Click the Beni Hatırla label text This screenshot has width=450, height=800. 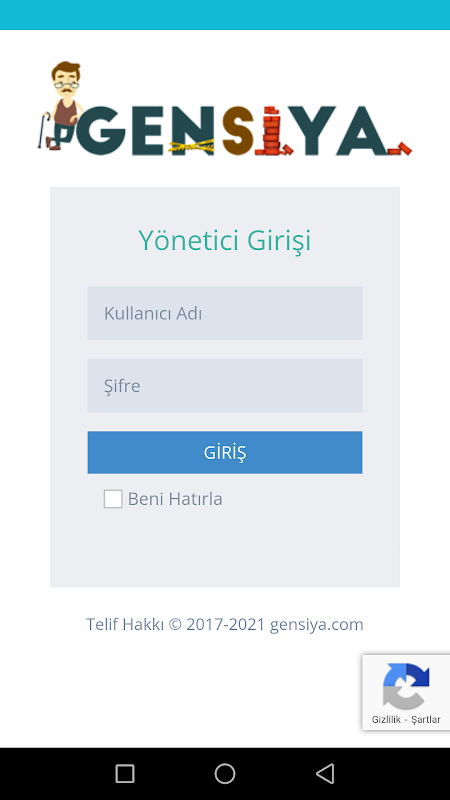click(175, 499)
